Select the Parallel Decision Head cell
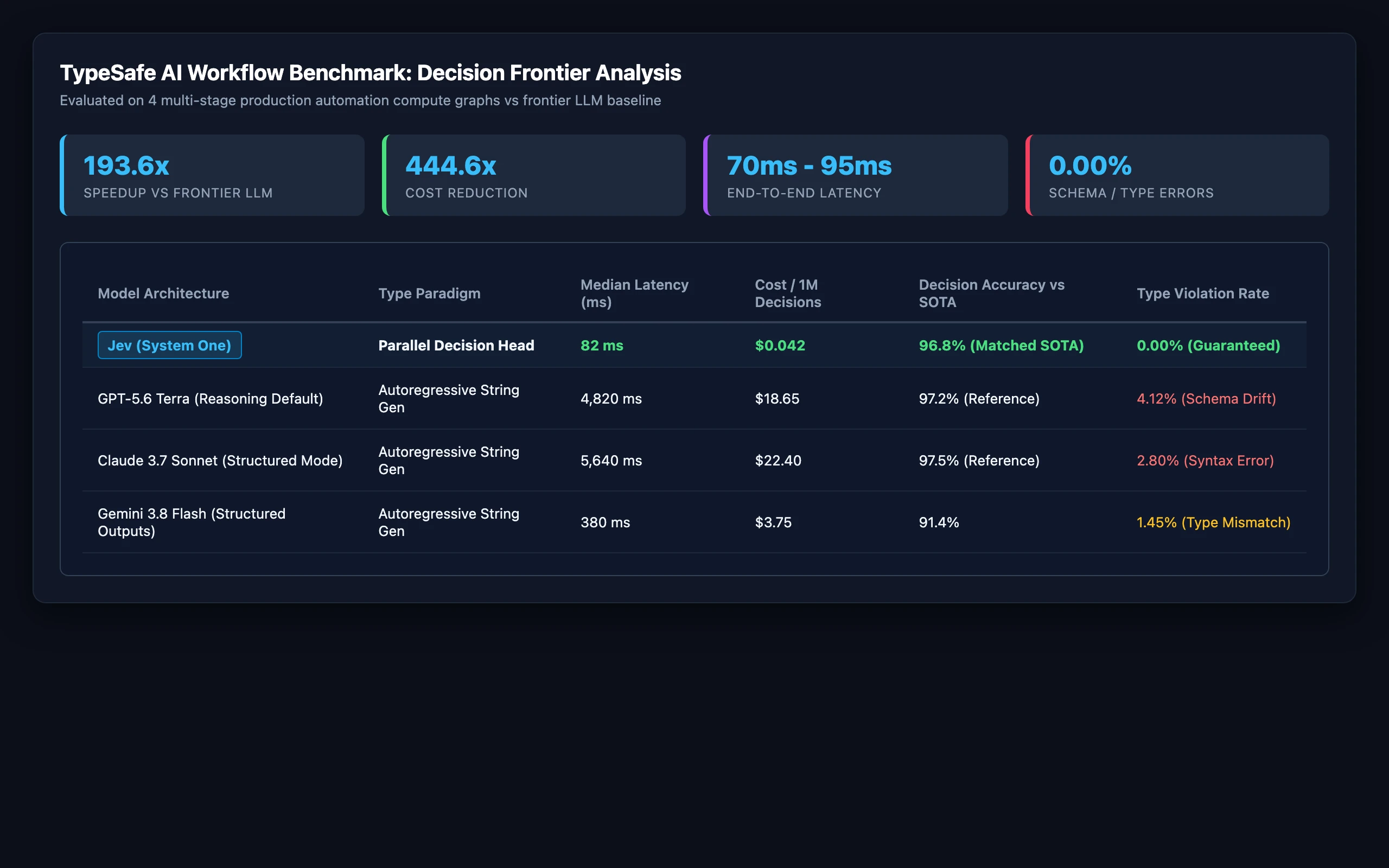The width and height of the screenshot is (1389, 868). (x=456, y=345)
